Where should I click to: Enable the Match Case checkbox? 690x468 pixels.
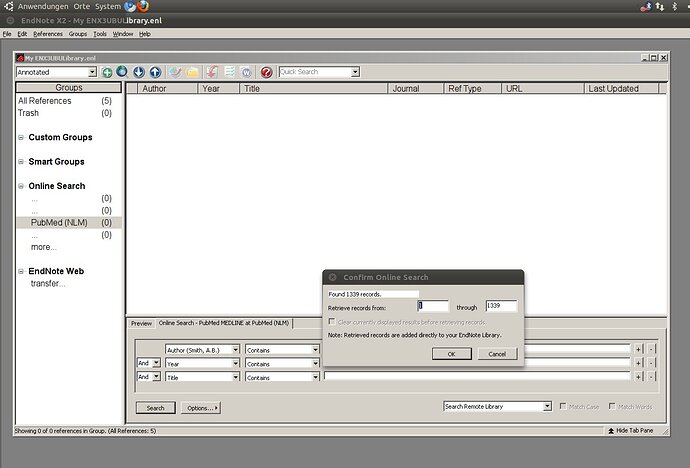pos(562,406)
